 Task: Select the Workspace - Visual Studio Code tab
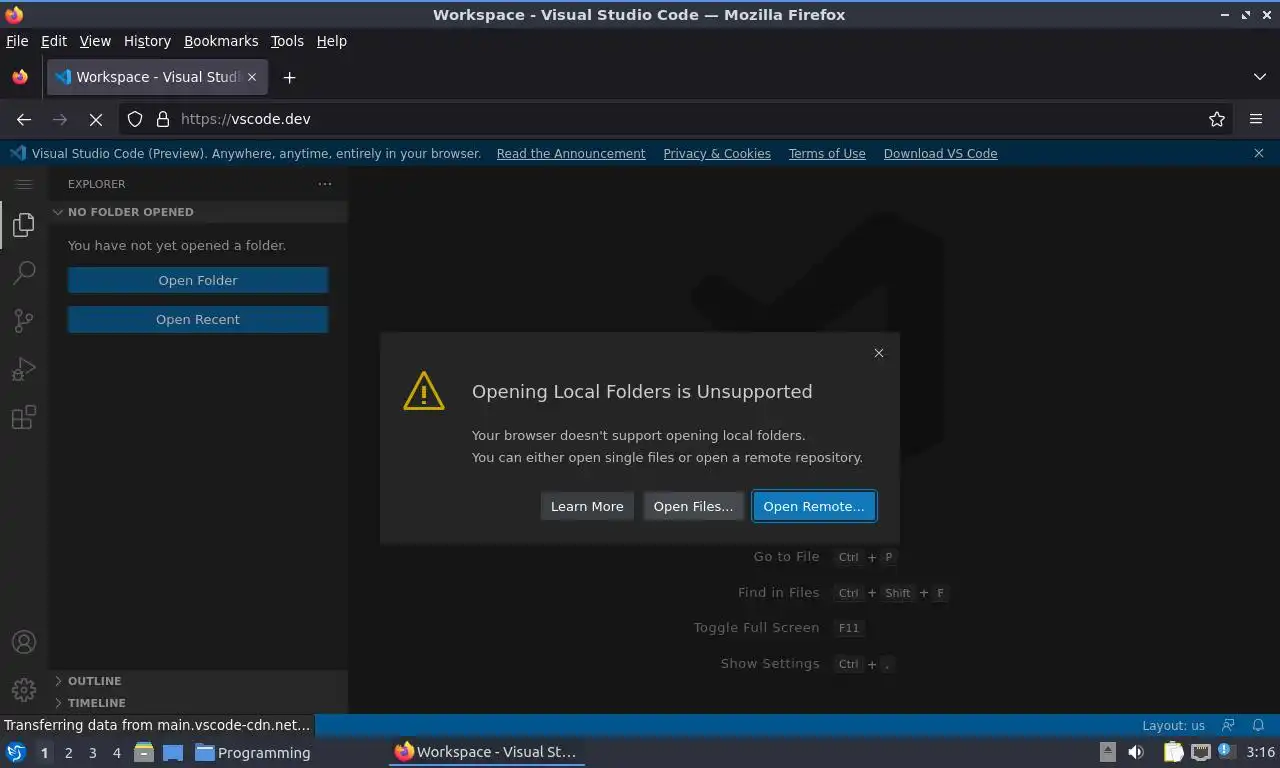tap(157, 77)
